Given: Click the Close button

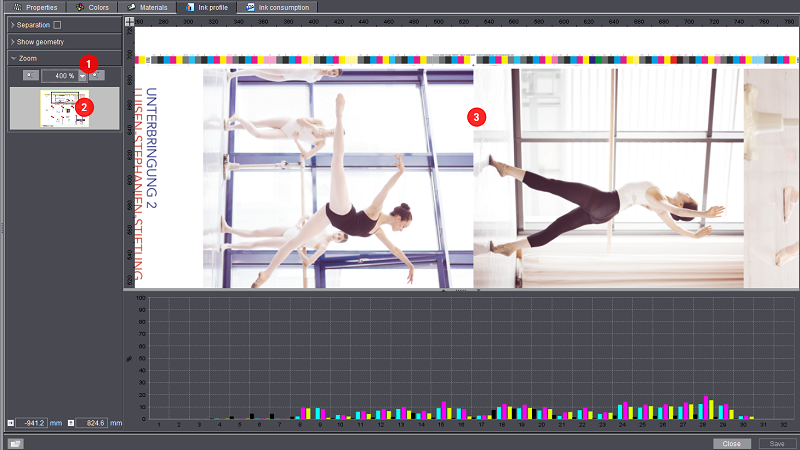Looking at the screenshot, I should tap(732, 443).
